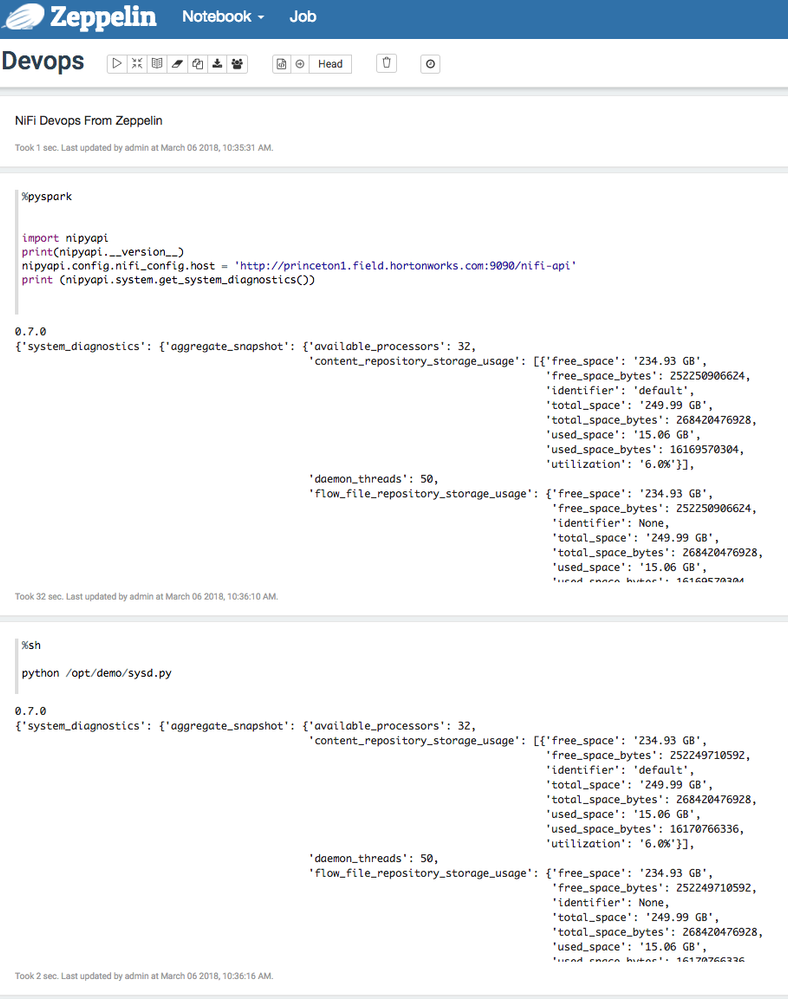This screenshot has width=788, height=999.
Task: Click the version control commit icon
Action: (x=281, y=64)
